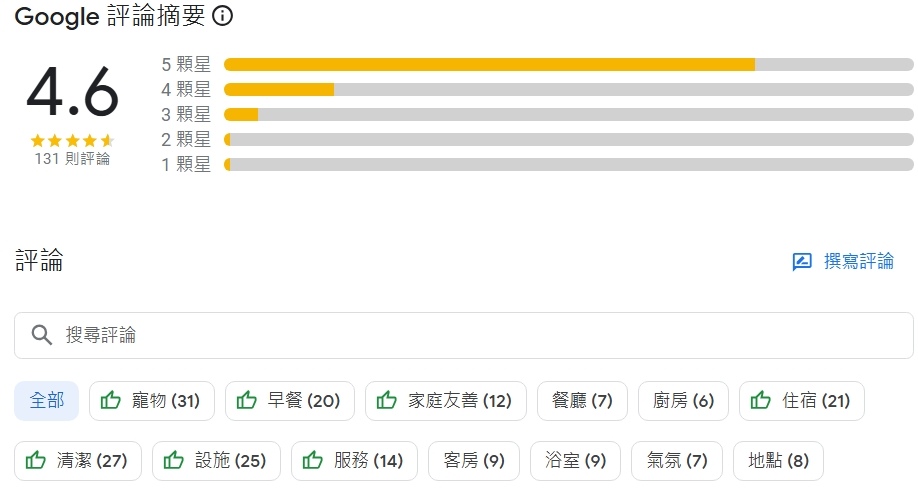Click the 撰寫評論 pencil icon
The height and width of the screenshot is (488, 918).
coord(802,262)
